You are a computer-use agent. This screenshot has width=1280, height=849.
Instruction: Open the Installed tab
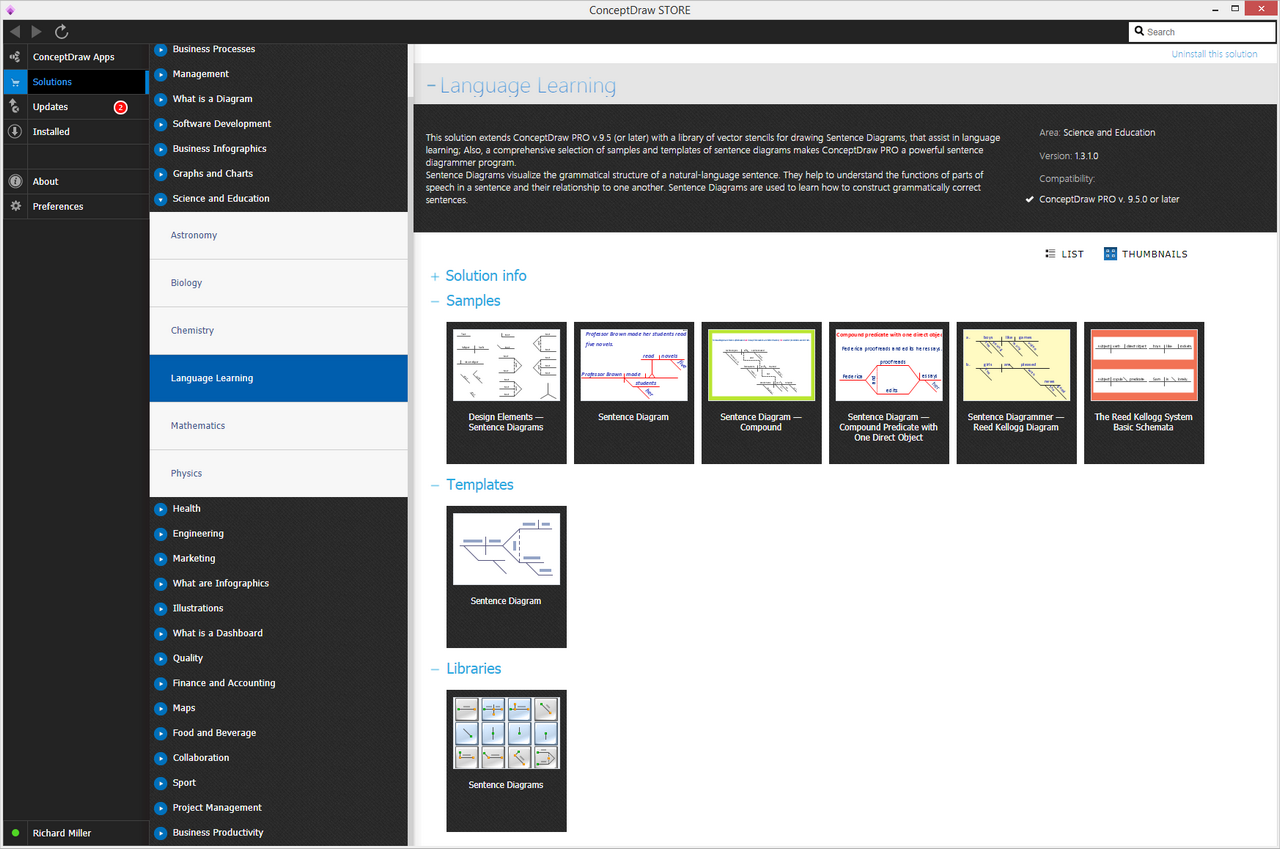coord(74,132)
